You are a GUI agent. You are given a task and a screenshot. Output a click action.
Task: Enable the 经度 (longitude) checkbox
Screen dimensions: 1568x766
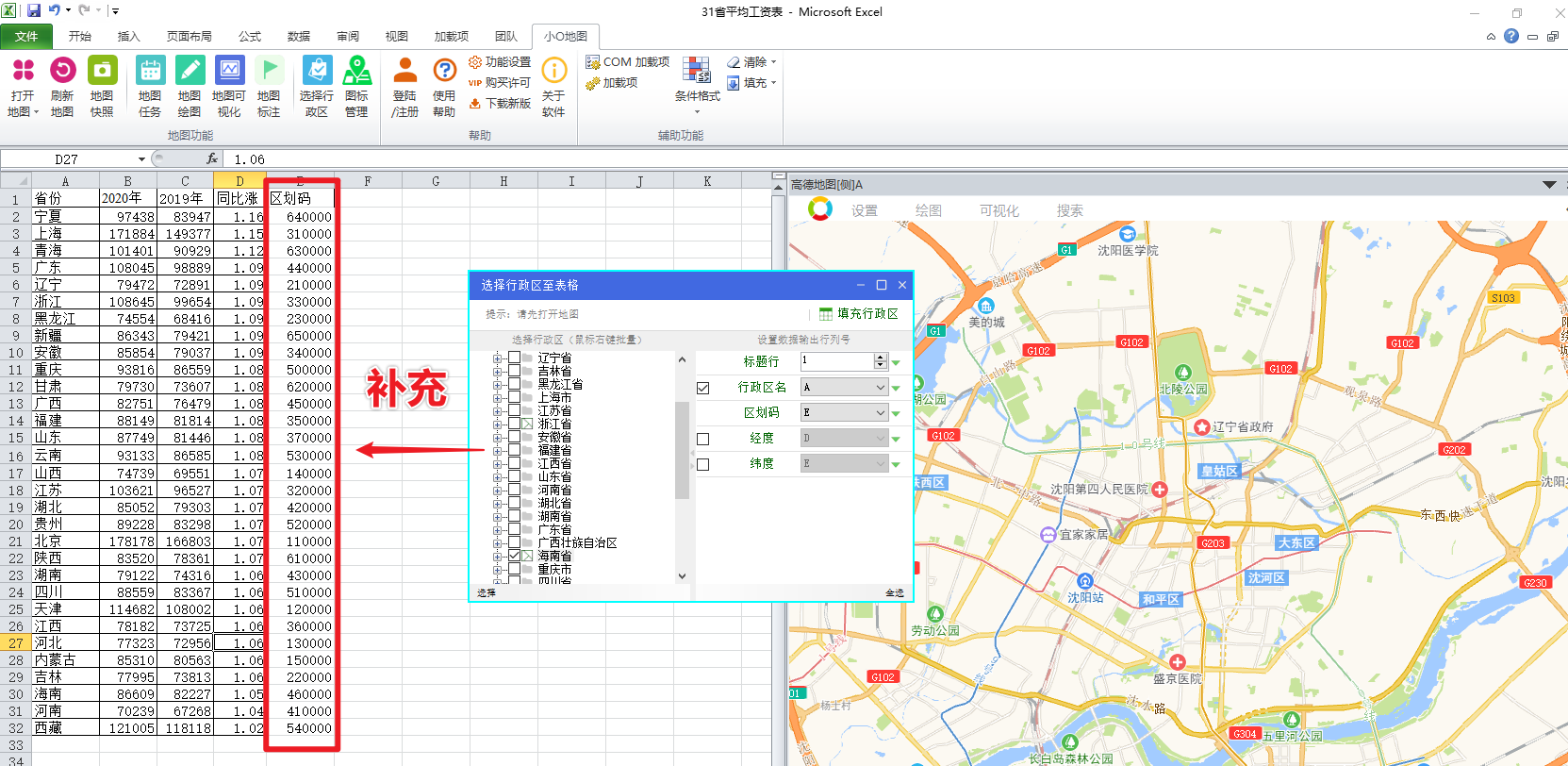click(x=703, y=439)
